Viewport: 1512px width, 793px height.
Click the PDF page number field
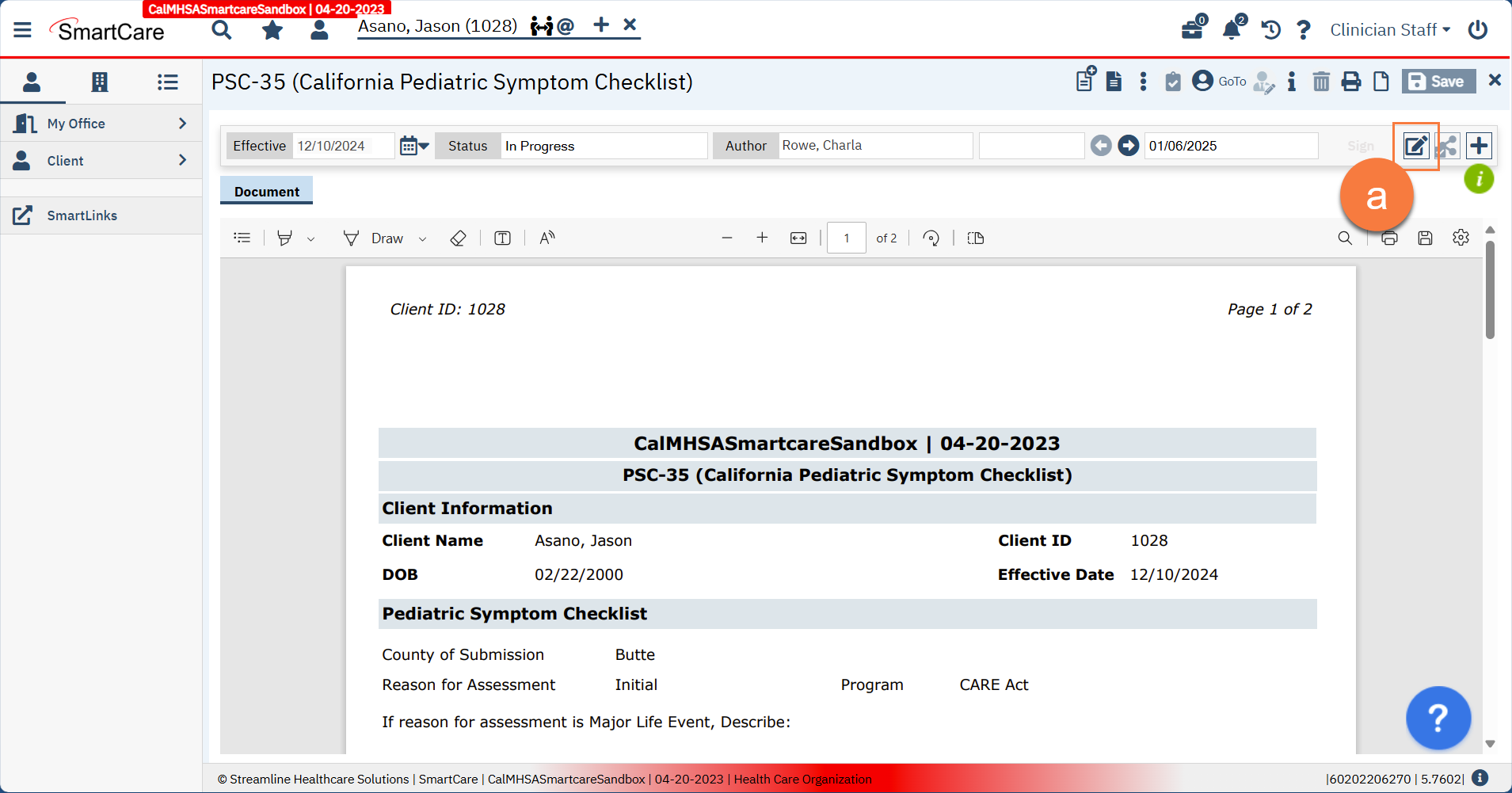tap(846, 238)
